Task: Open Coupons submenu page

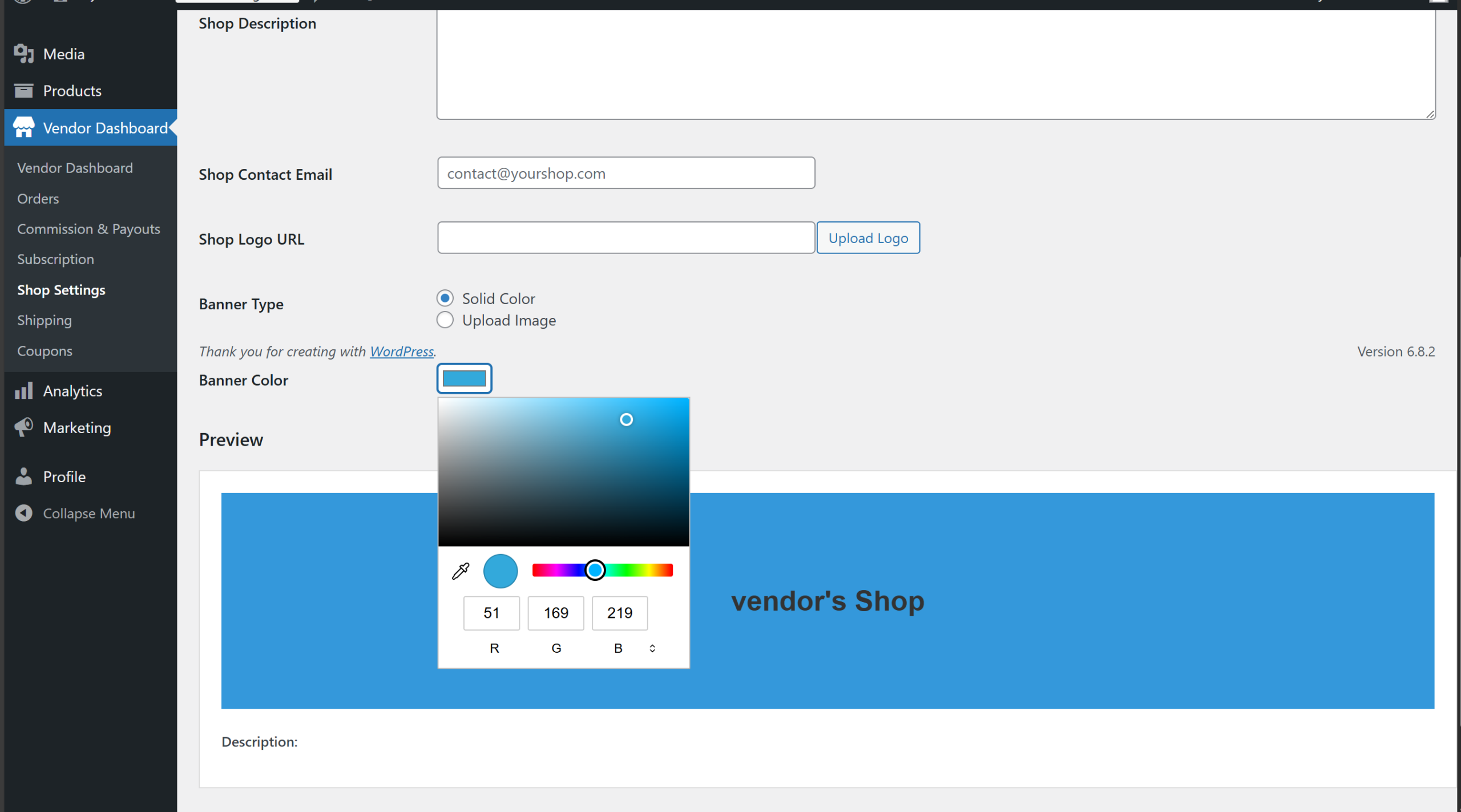Action: [45, 351]
